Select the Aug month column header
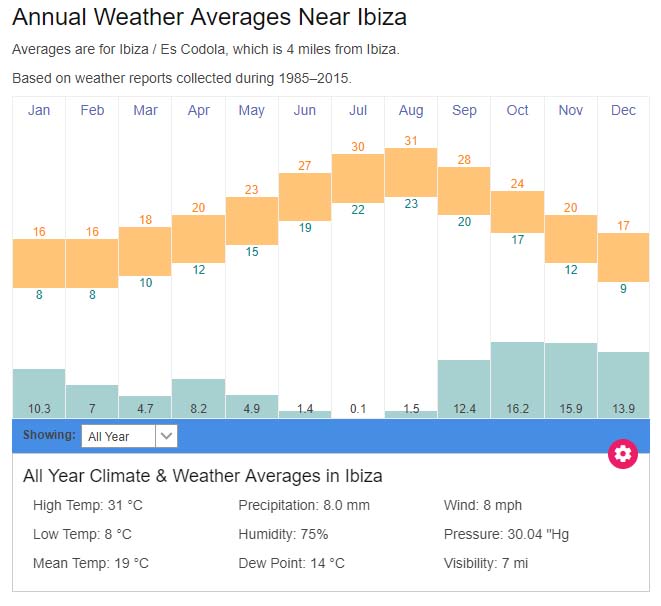 tap(411, 110)
